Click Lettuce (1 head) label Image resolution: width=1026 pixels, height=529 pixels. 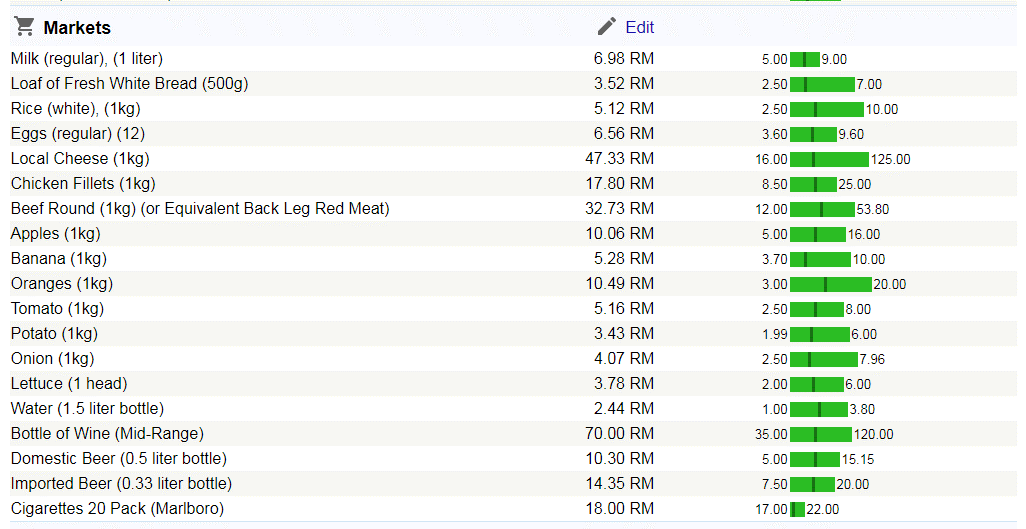[69, 384]
